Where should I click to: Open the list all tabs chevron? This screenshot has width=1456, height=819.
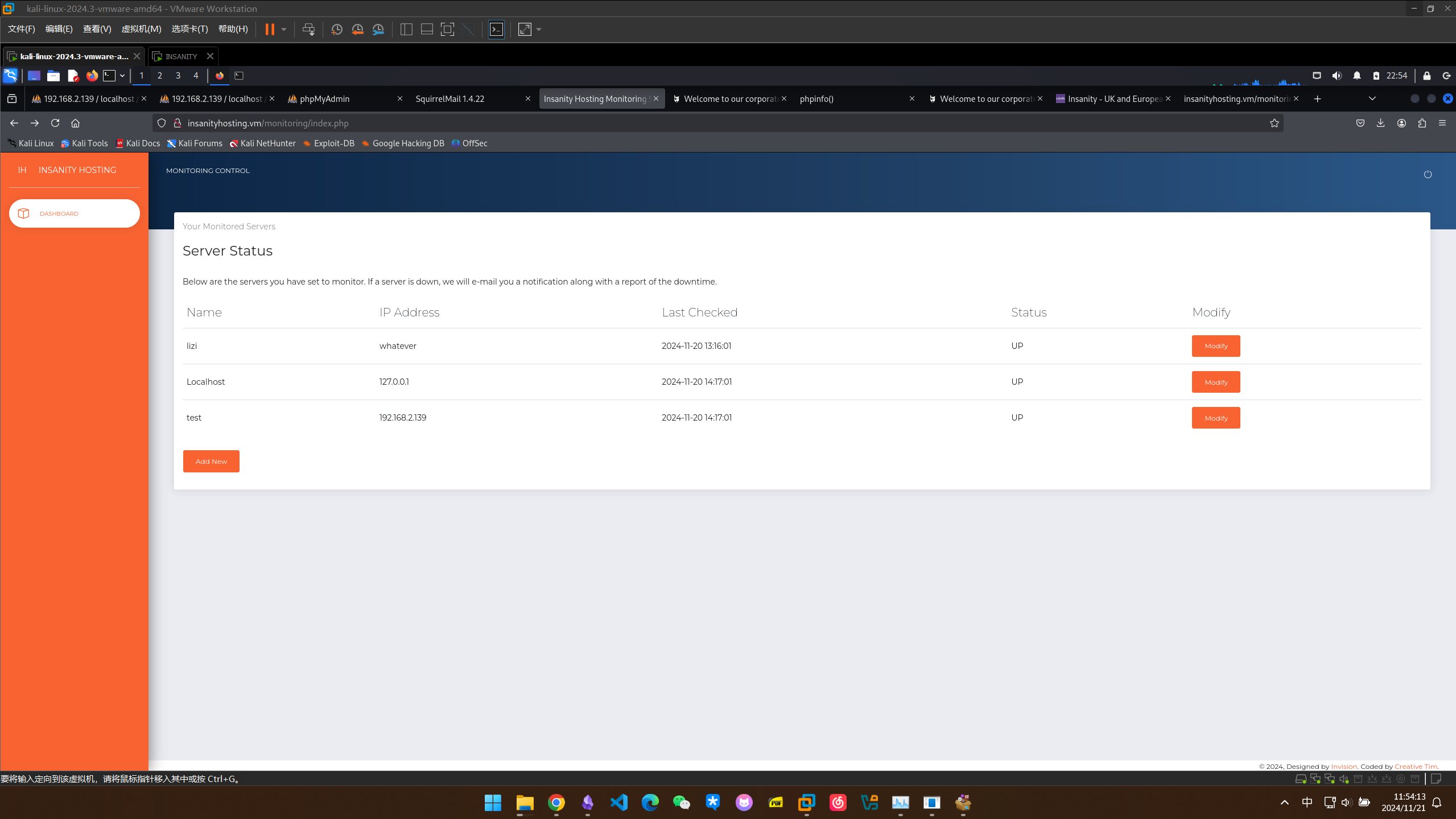tap(1372, 98)
